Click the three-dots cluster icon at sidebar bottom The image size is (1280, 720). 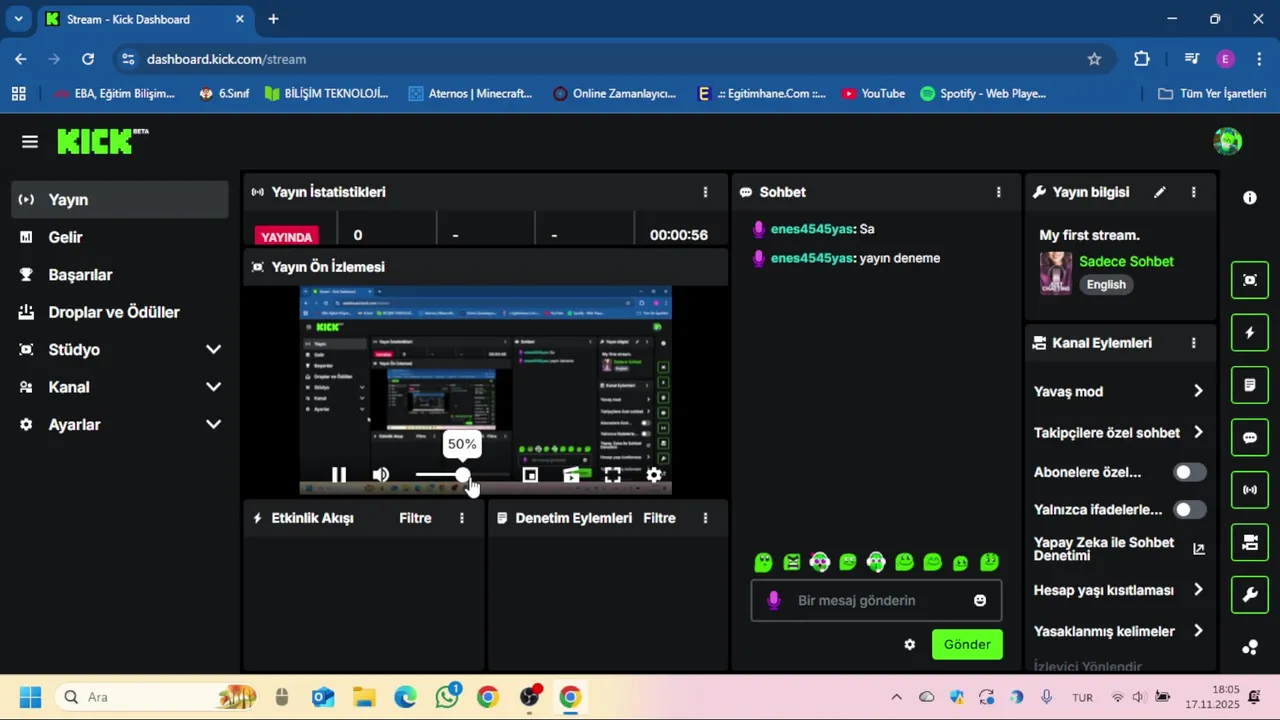tap(1249, 647)
